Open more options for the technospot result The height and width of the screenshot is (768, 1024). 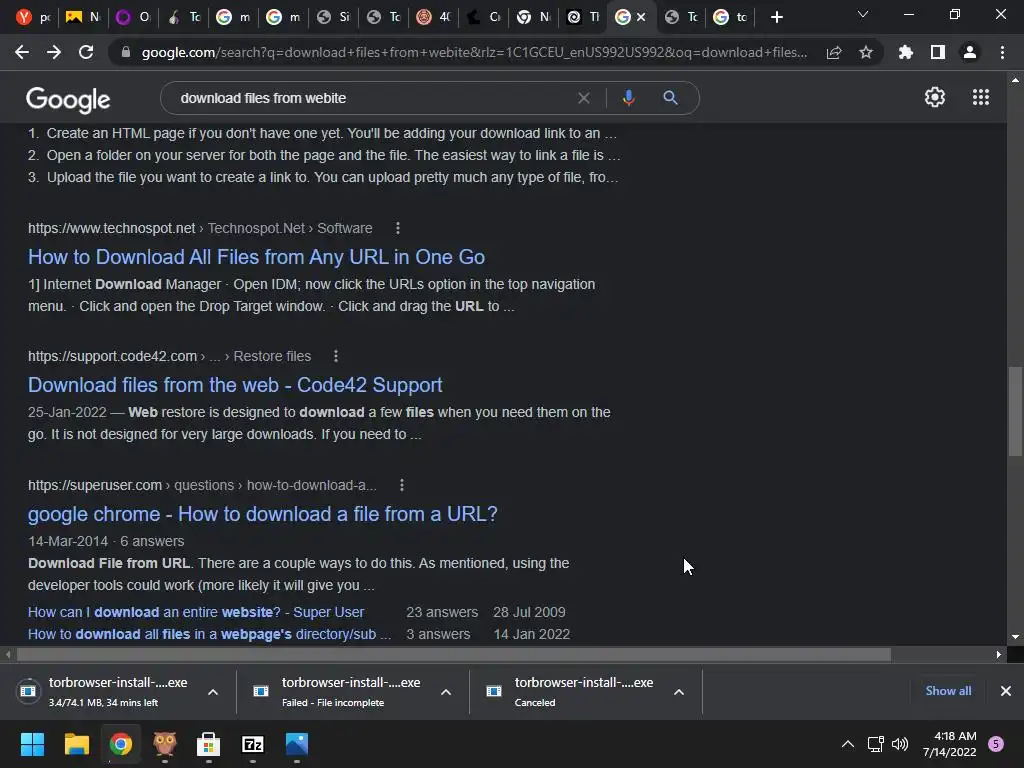398,228
